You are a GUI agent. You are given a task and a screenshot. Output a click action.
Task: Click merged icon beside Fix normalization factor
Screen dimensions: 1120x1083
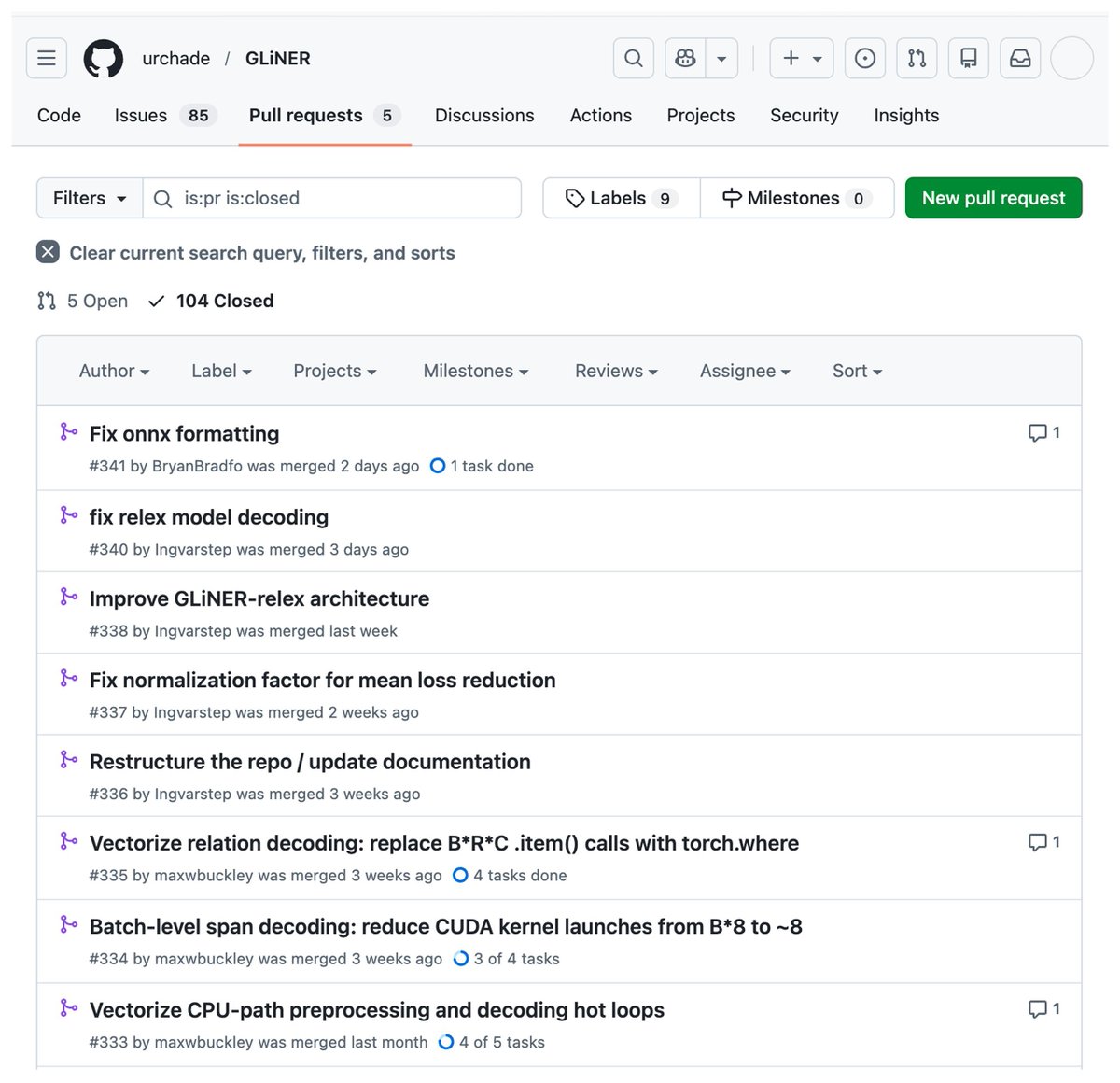tap(68, 677)
